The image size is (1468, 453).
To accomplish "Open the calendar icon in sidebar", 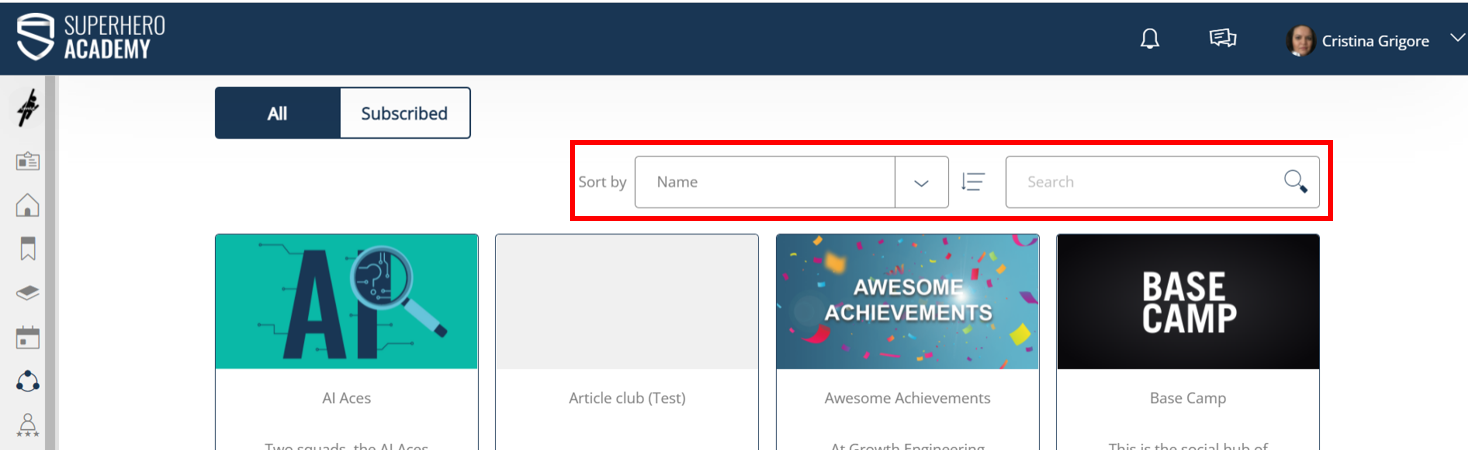I will (28, 337).
